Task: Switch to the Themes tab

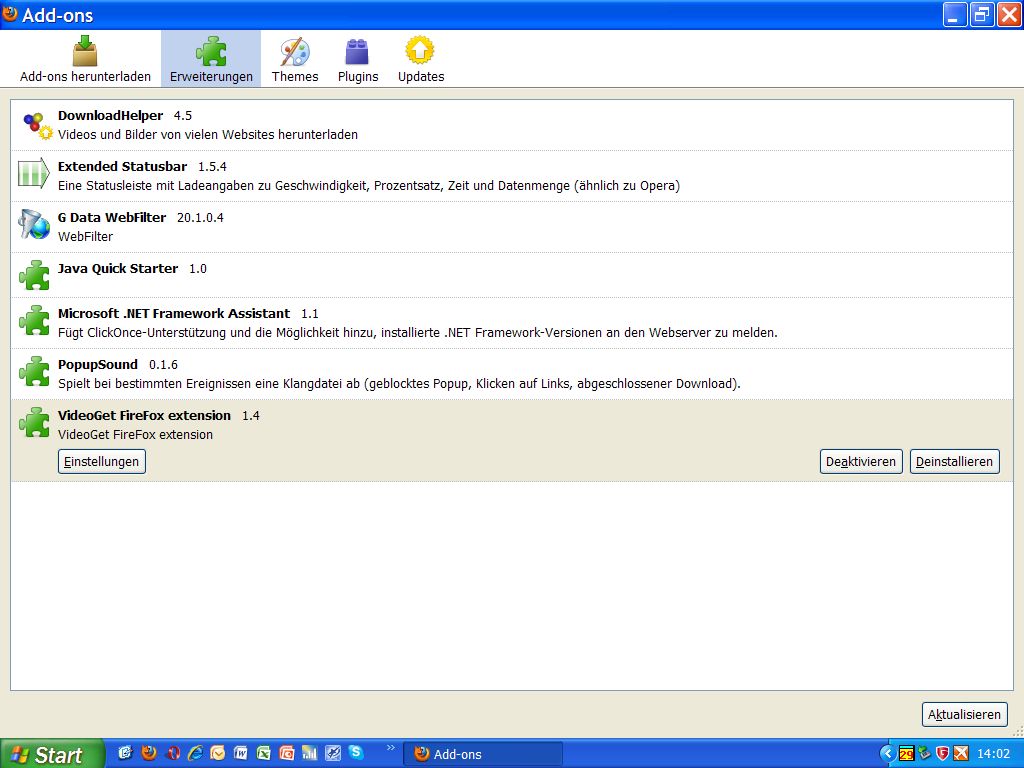Action: (x=295, y=59)
